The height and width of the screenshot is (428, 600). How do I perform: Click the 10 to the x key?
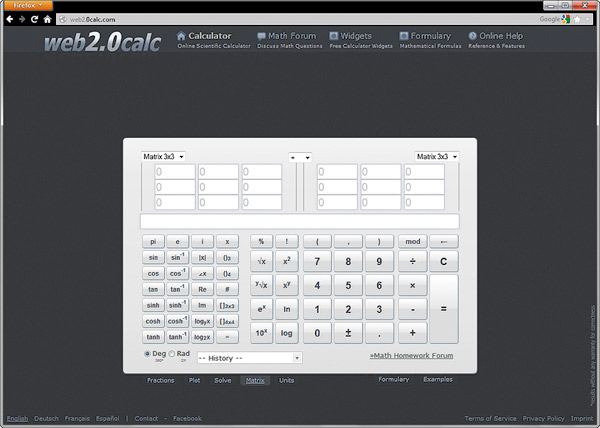(262, 333)
